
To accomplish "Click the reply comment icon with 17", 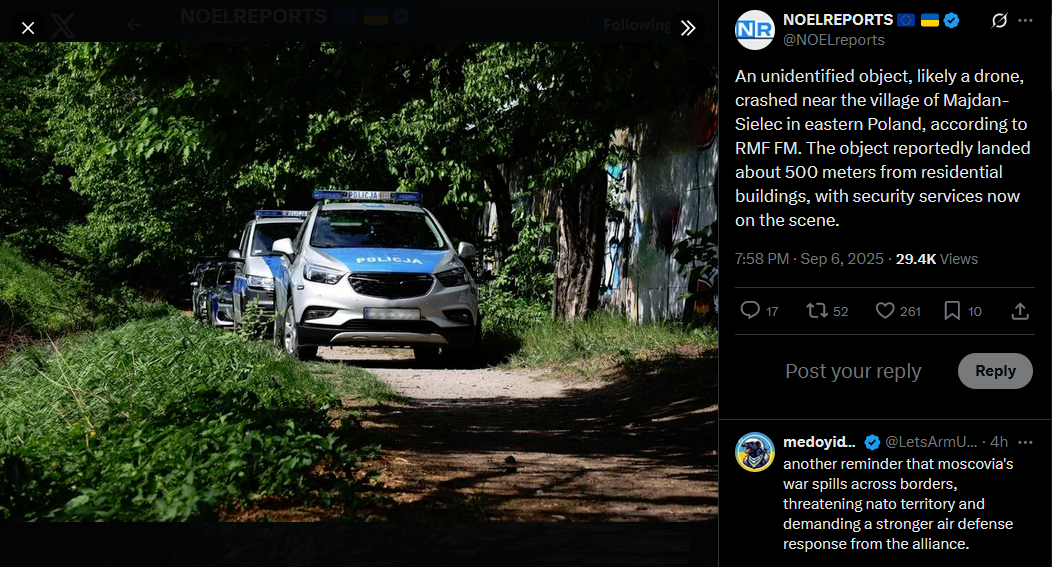I will [x=759, y=311].
